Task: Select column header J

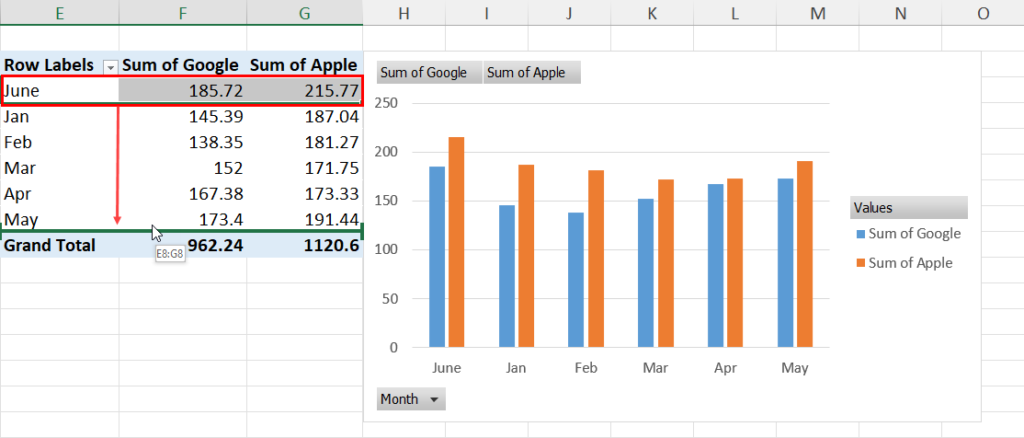Action: [569, 12]
